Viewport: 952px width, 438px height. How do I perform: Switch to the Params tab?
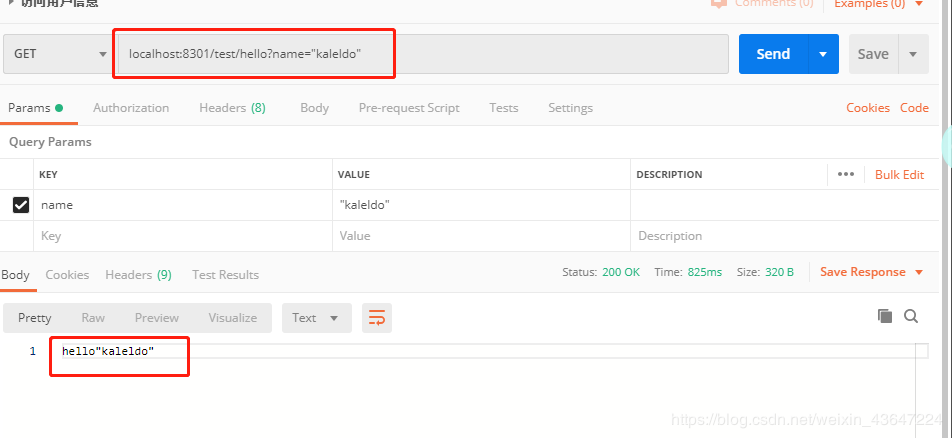point(35,108)
